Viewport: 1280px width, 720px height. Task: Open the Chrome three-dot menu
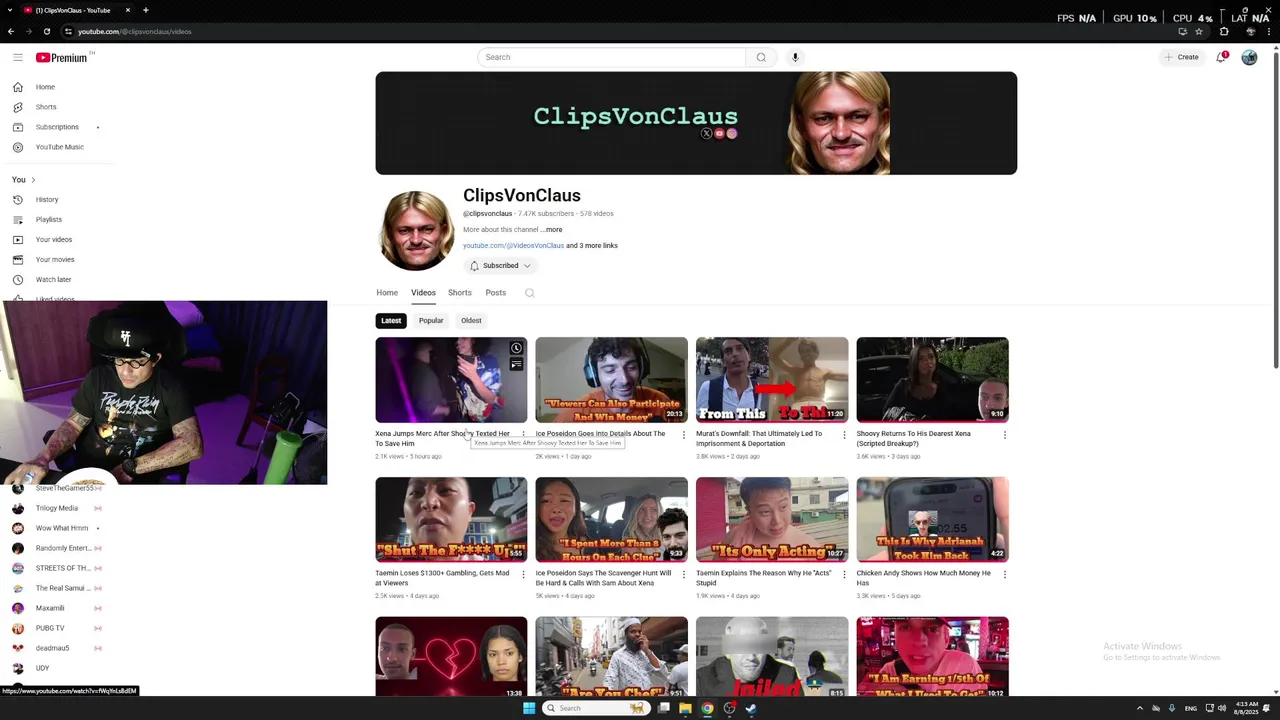tap(1268, 31)
